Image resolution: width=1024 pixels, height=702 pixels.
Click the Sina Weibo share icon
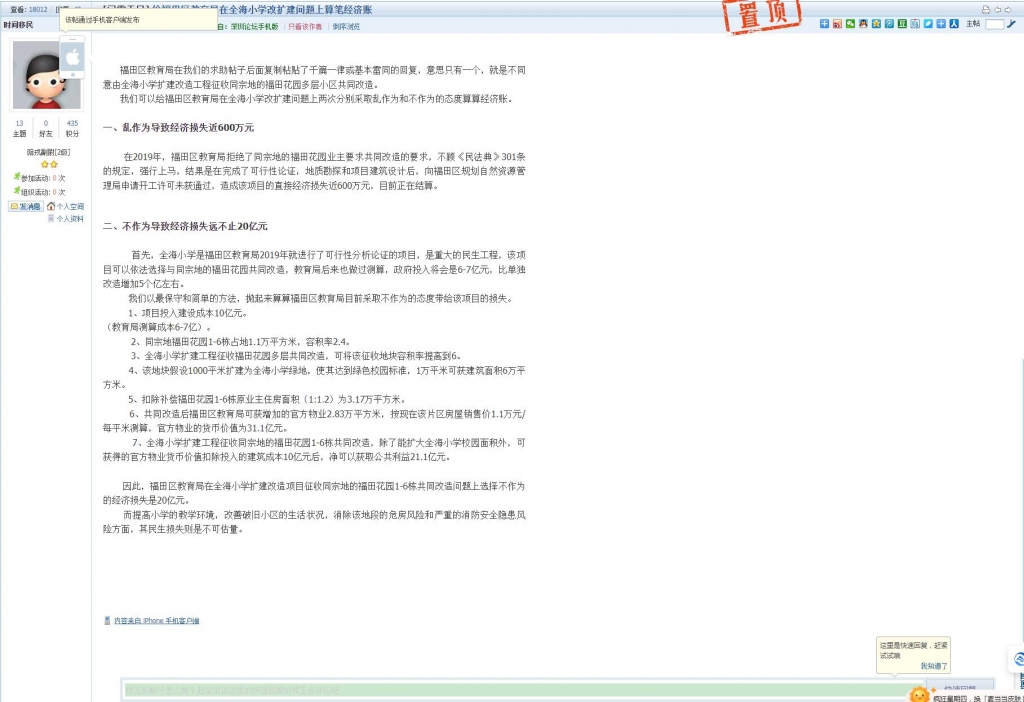click(837, 23)
